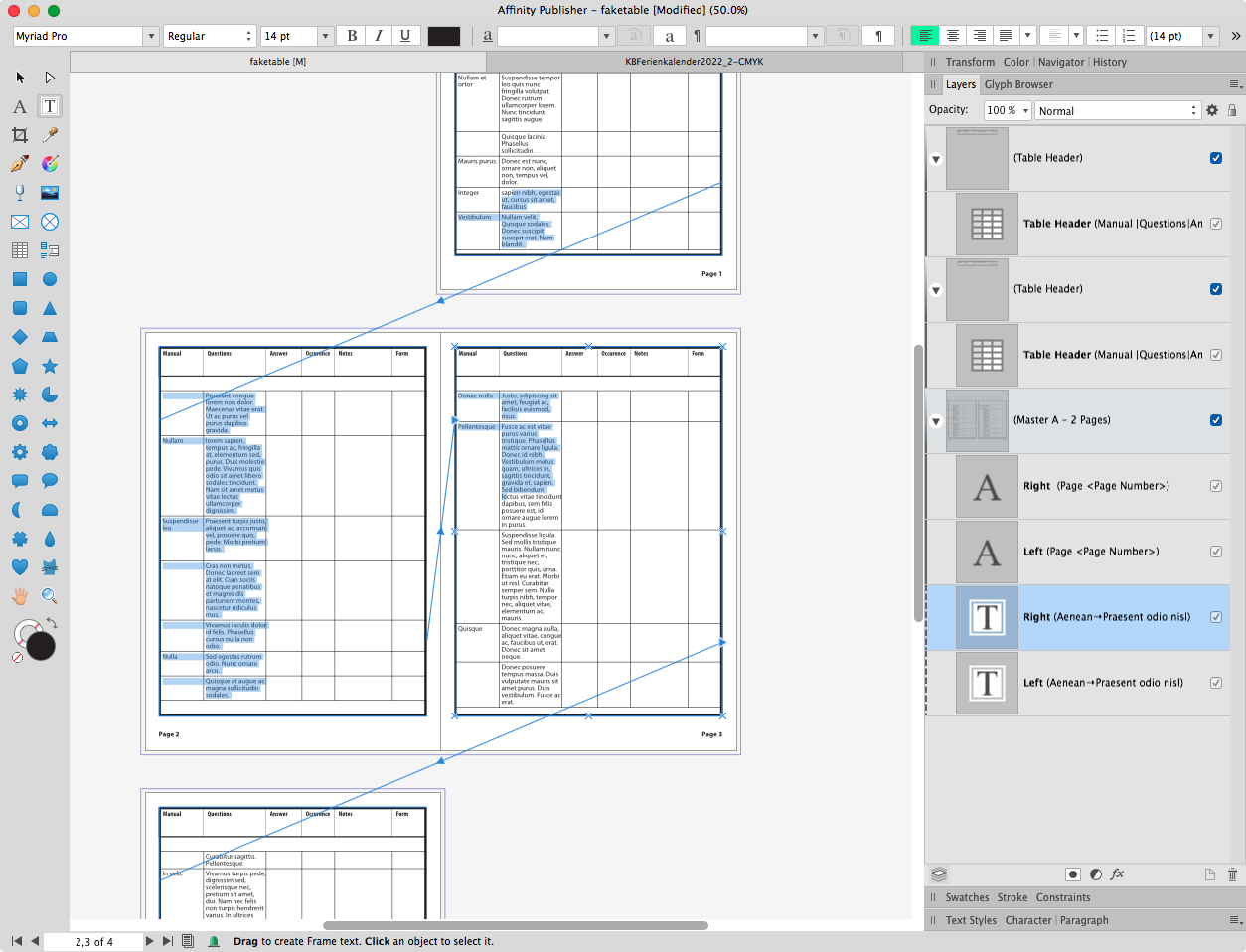Toggle visibility of the Left page number layer
Viewport: 1246px width, 952px height.
click(x=1215, y=551)
